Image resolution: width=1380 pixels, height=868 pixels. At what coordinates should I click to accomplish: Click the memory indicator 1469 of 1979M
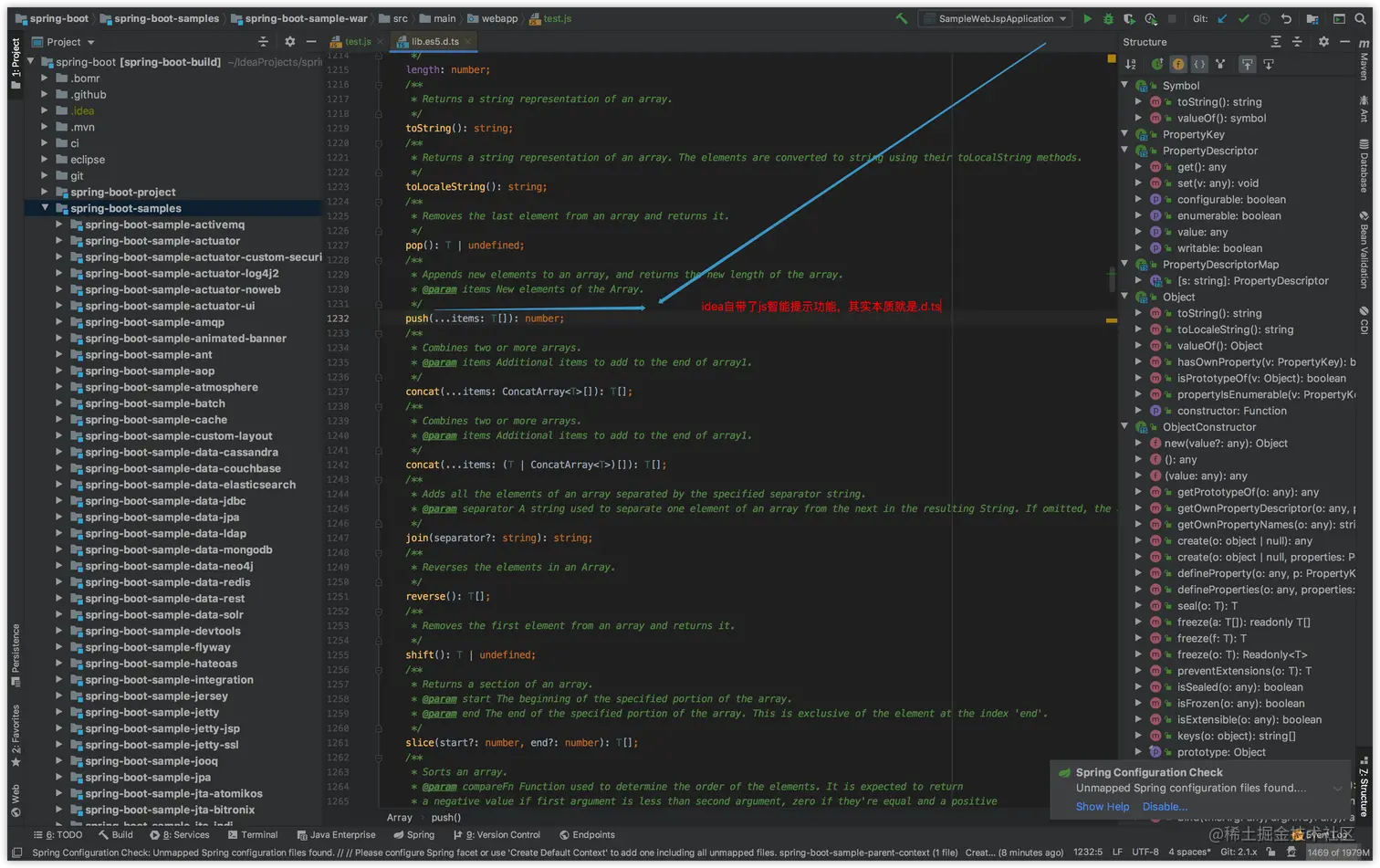click(1338, 852)
